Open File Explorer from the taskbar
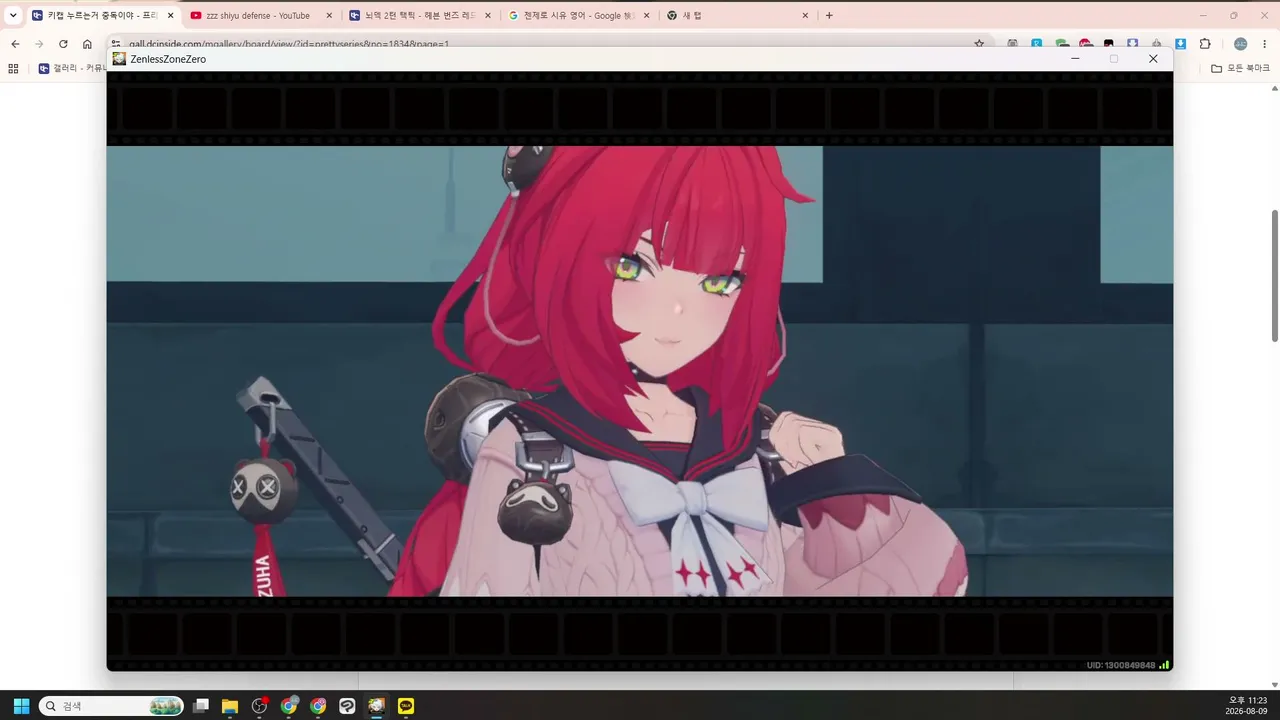The image size is (1280, 720). [230, 706]
